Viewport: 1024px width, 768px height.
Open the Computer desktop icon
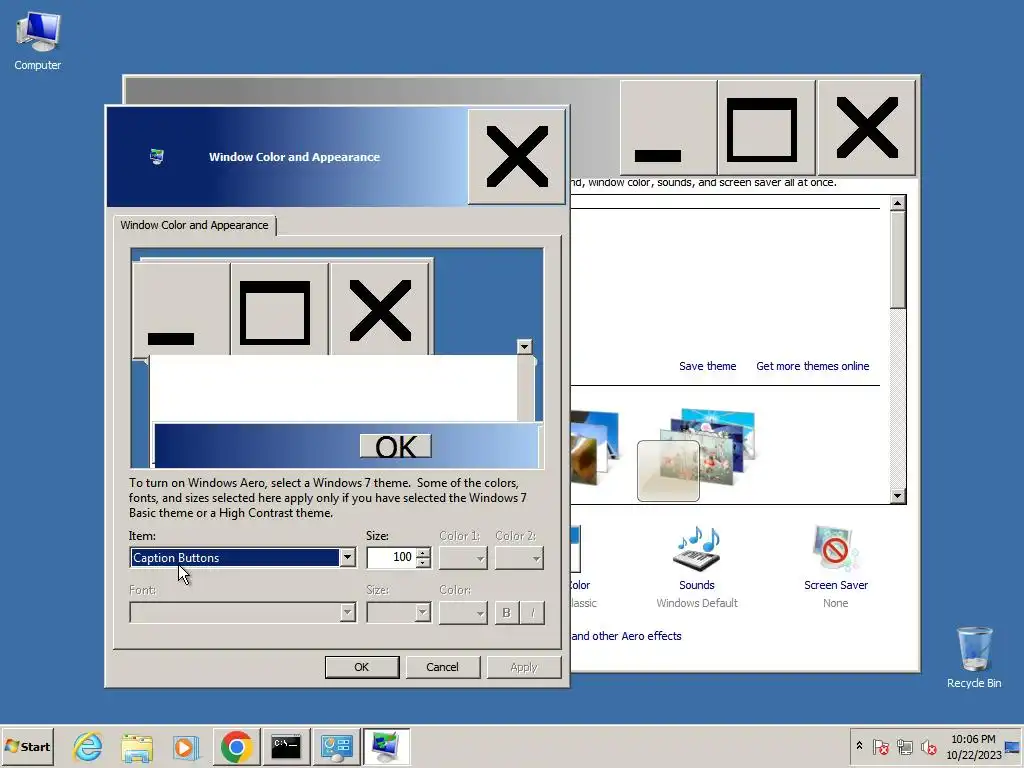37,40
